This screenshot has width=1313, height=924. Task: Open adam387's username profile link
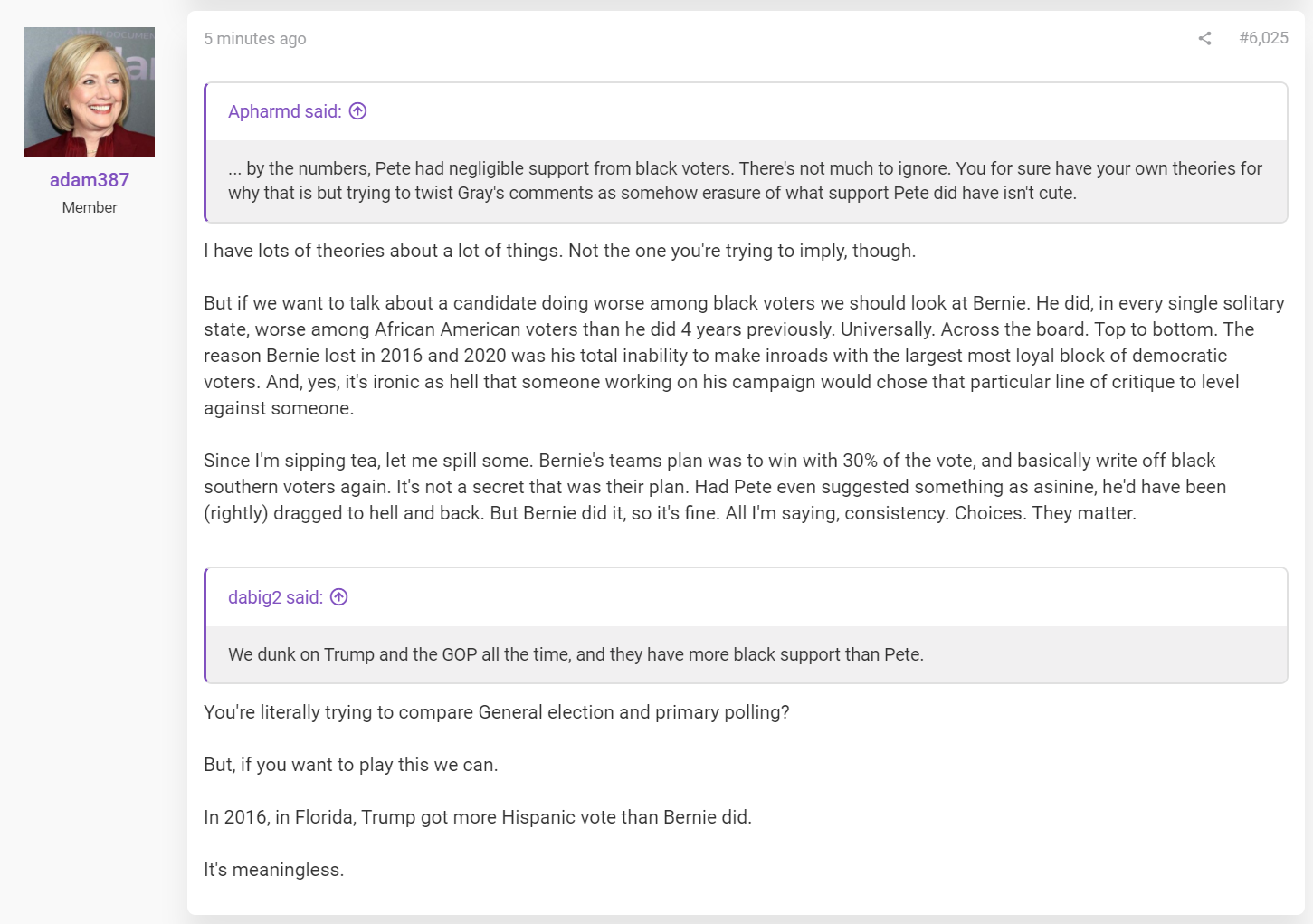tap(90, 180)
